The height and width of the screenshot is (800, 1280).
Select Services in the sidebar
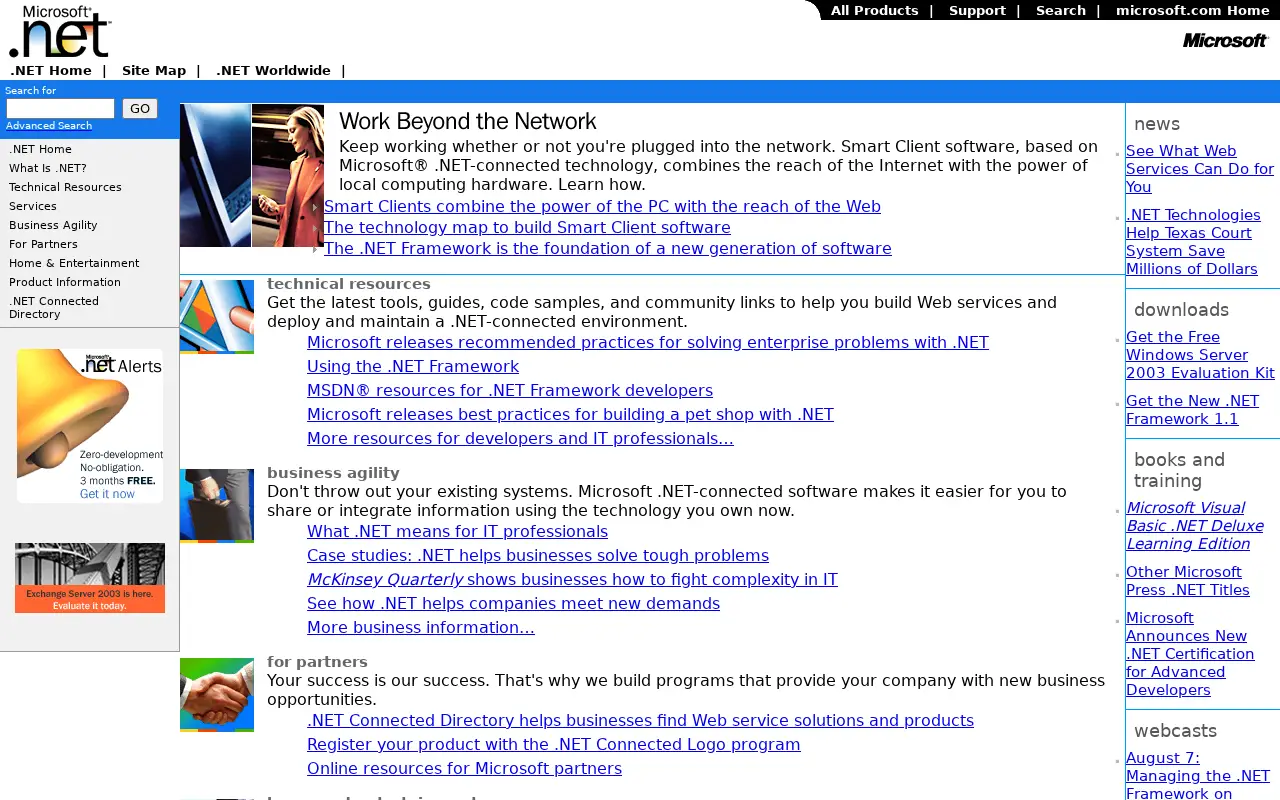(33, 206)
